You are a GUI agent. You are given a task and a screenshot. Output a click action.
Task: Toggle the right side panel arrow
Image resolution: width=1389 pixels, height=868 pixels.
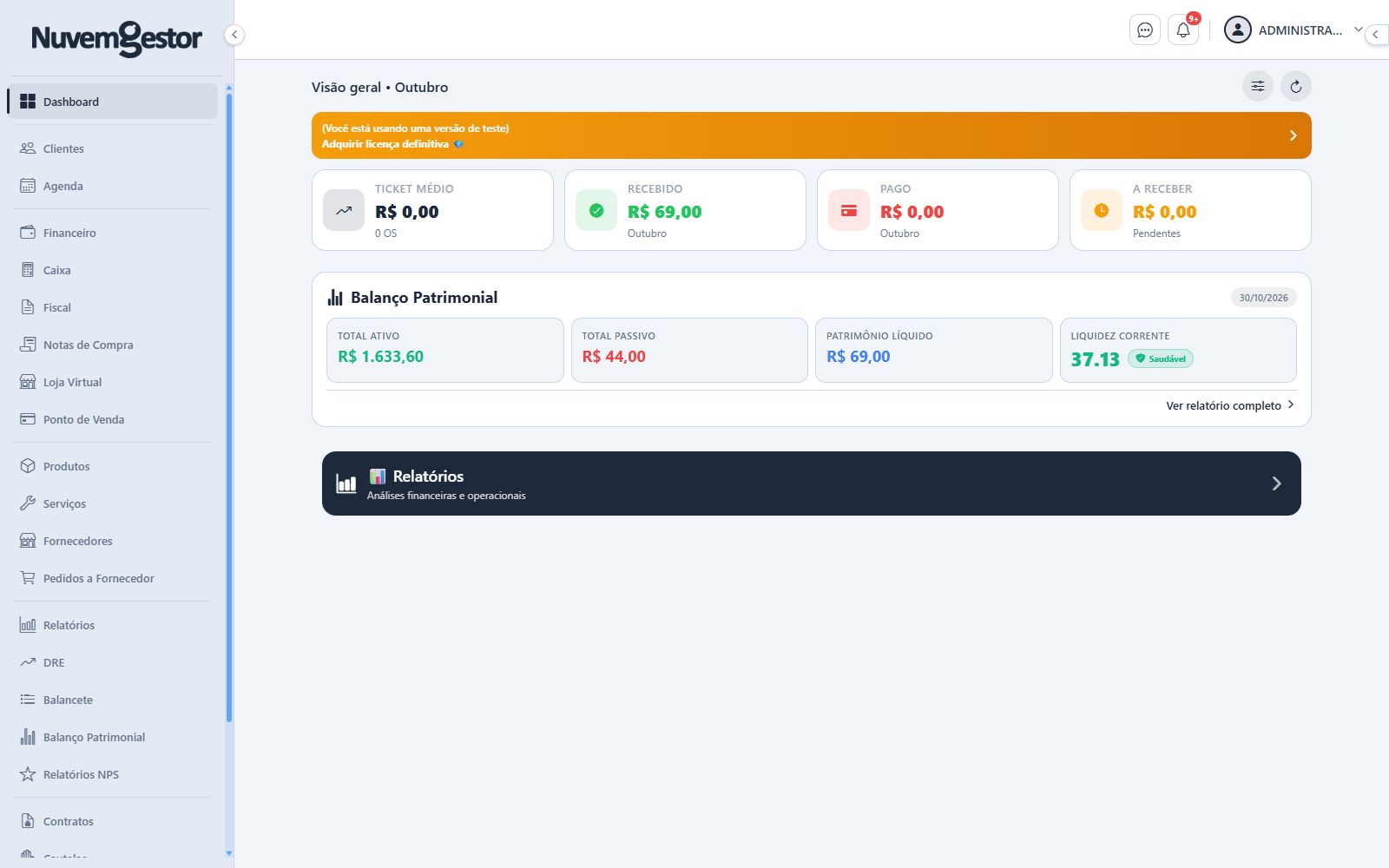(1376, 35)
